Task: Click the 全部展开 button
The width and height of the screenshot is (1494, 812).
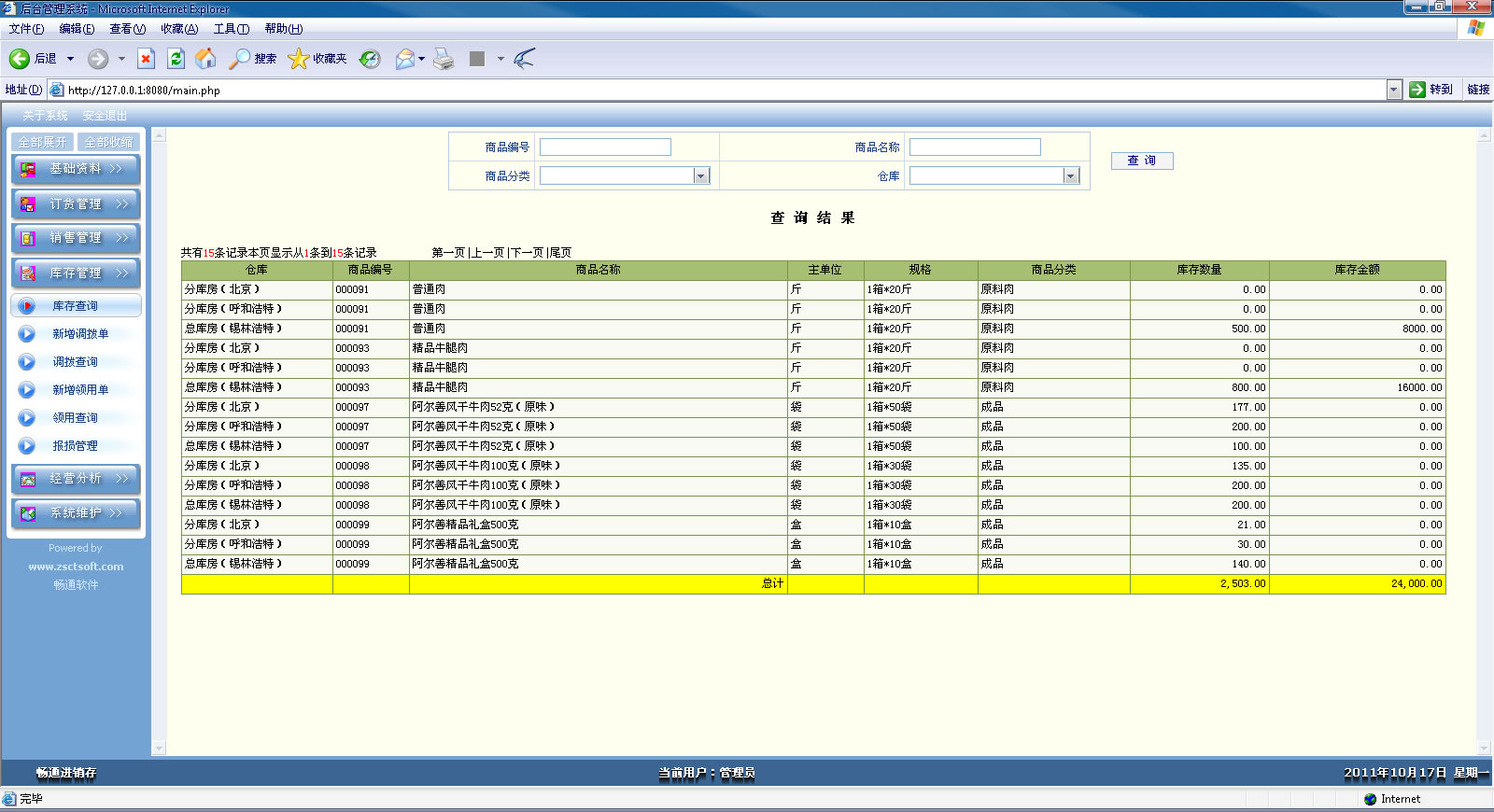Action: 43,142
